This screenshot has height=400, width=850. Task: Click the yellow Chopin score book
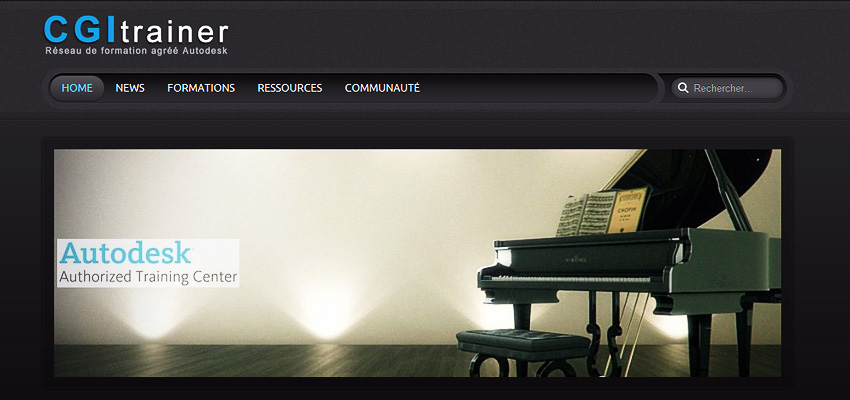pos(629,210)
